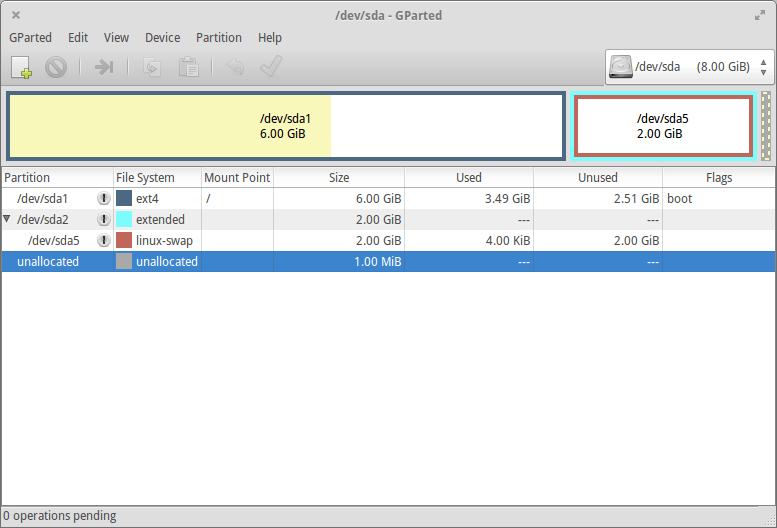Click the Resize/Move toolbar icon

pyautogui.click(x=104, y=67)
